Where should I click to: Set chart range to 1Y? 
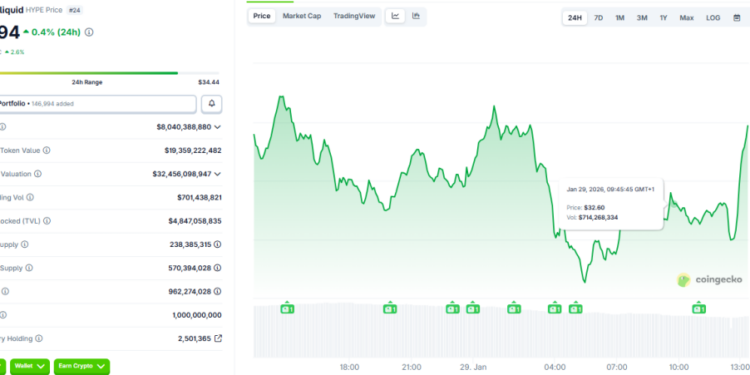point(663,18)
